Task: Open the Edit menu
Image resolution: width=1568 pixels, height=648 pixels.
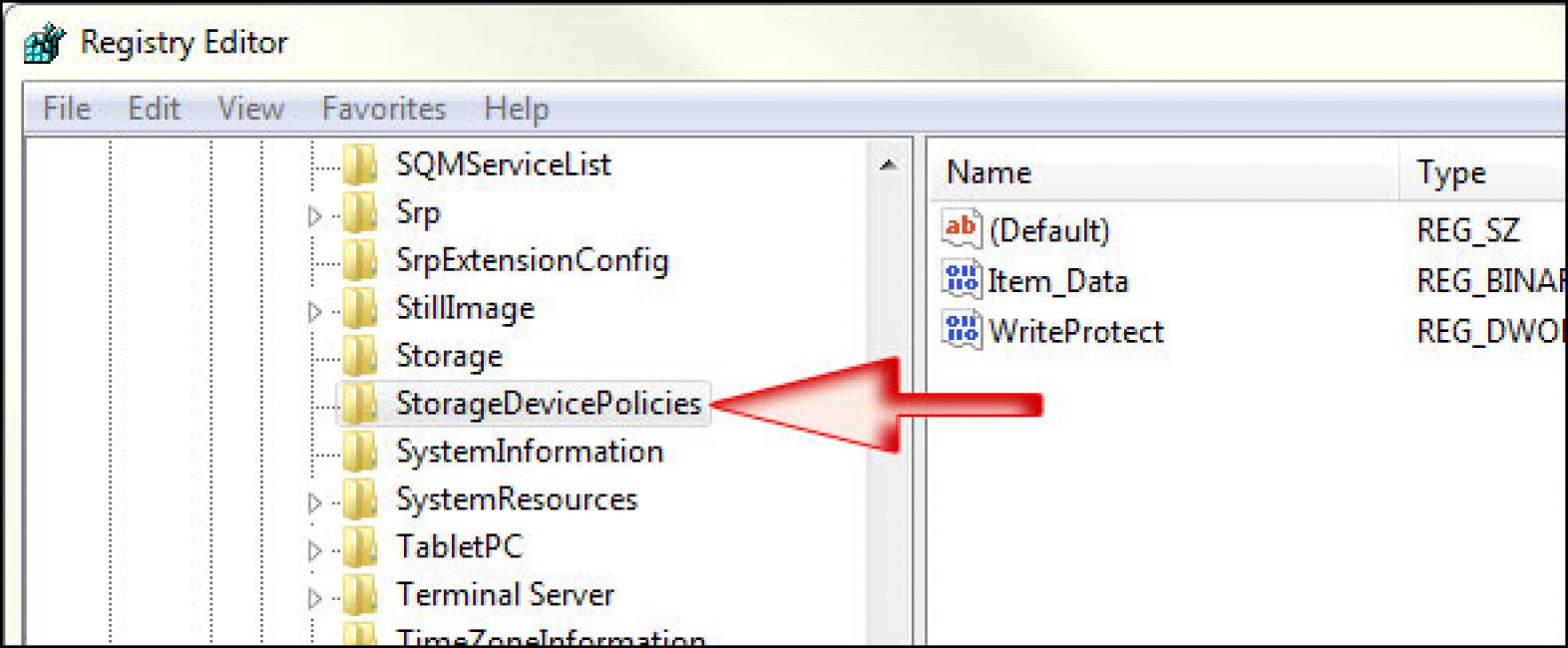Action: click(x=154, y=108)
